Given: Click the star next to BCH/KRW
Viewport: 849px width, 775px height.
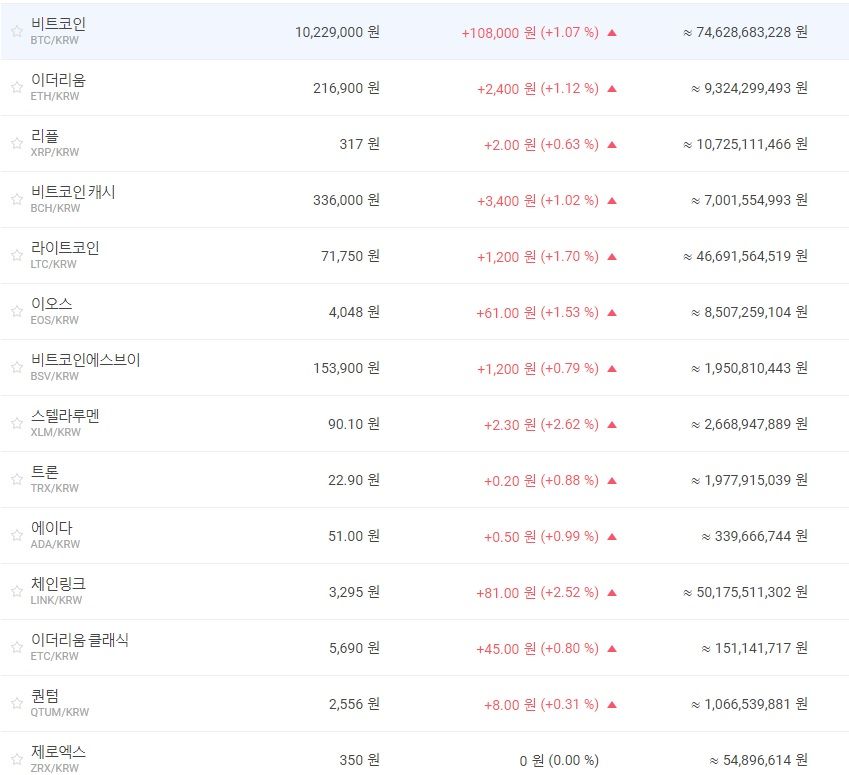Looking at the screenshot, I should 16,199.
